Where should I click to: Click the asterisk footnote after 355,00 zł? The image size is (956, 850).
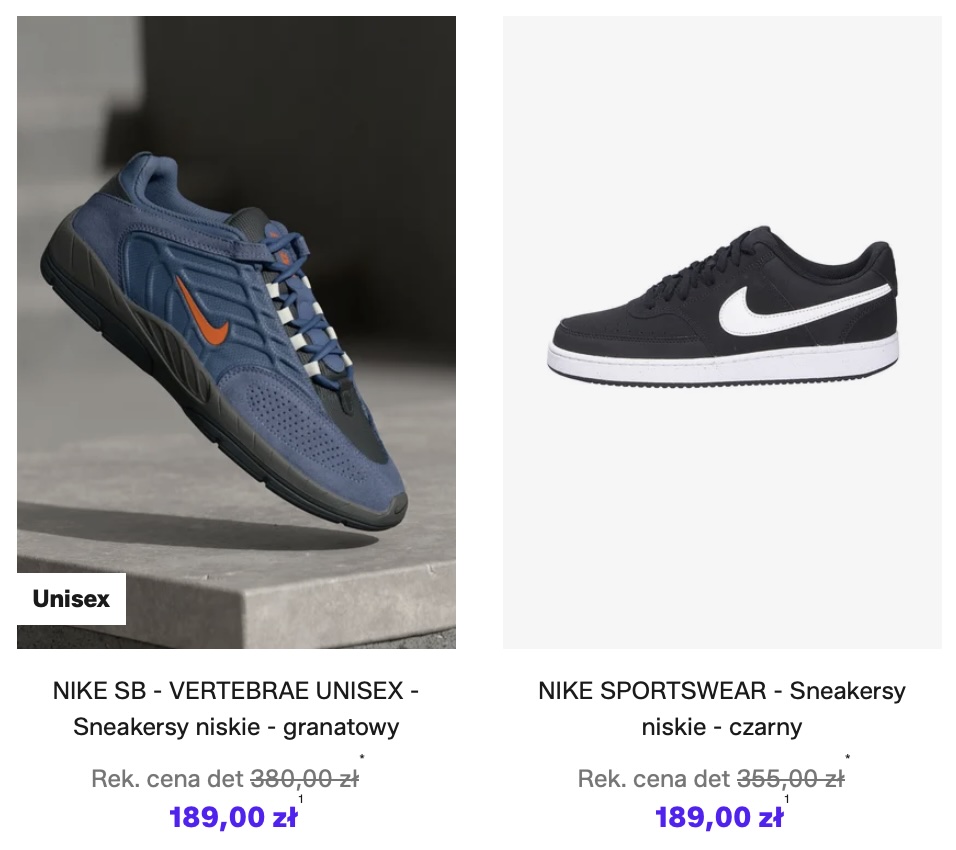pos(847,759)
